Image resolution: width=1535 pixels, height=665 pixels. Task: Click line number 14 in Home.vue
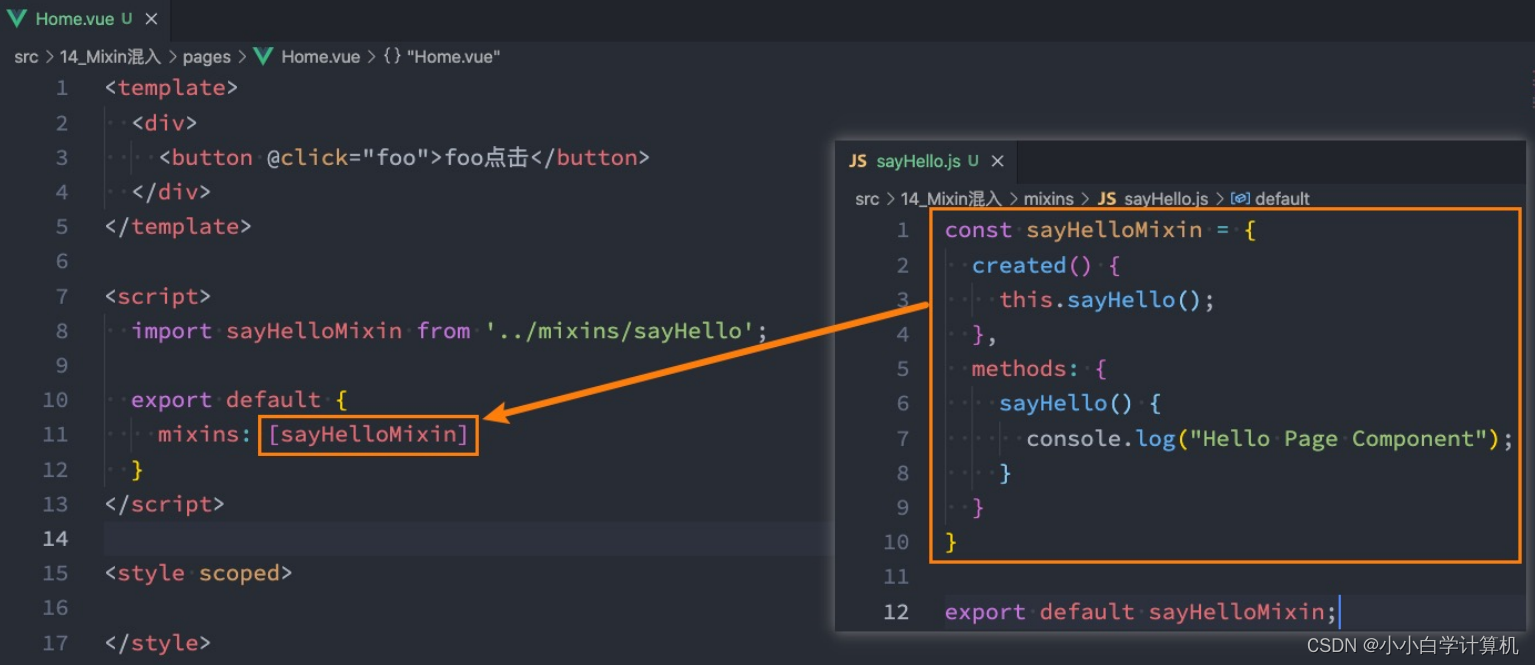[55, 539]
